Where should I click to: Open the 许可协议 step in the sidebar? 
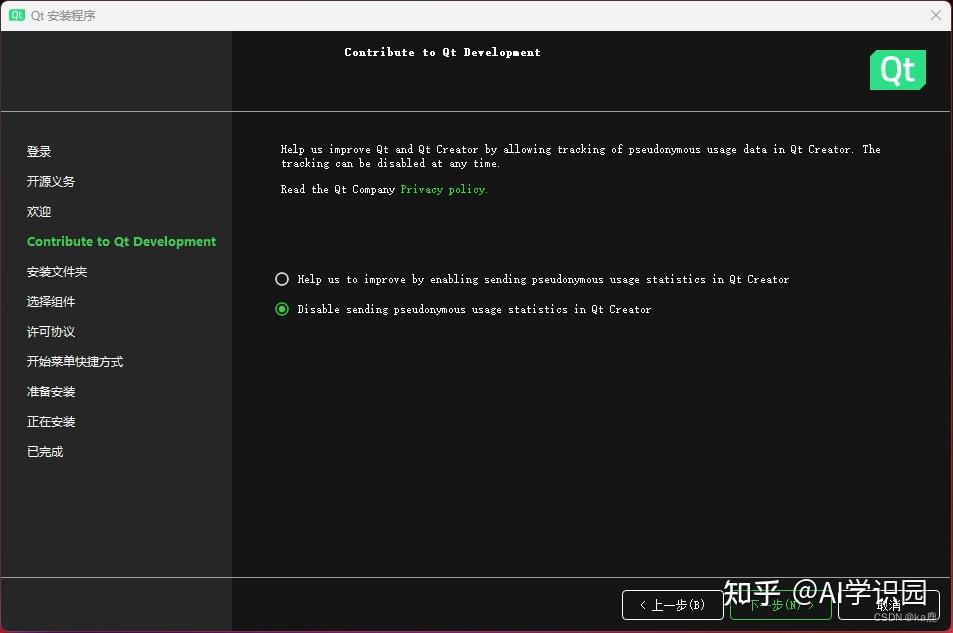pyautogui.click(x=50, y=331)
